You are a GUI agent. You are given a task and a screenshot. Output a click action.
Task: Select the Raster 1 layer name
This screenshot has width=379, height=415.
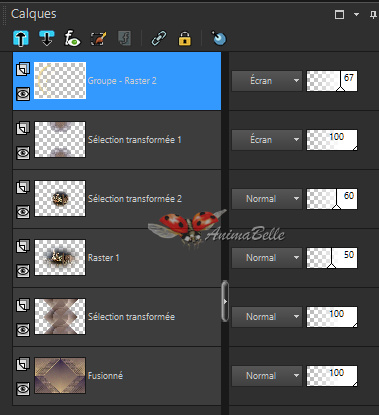[x=103, y=258]
